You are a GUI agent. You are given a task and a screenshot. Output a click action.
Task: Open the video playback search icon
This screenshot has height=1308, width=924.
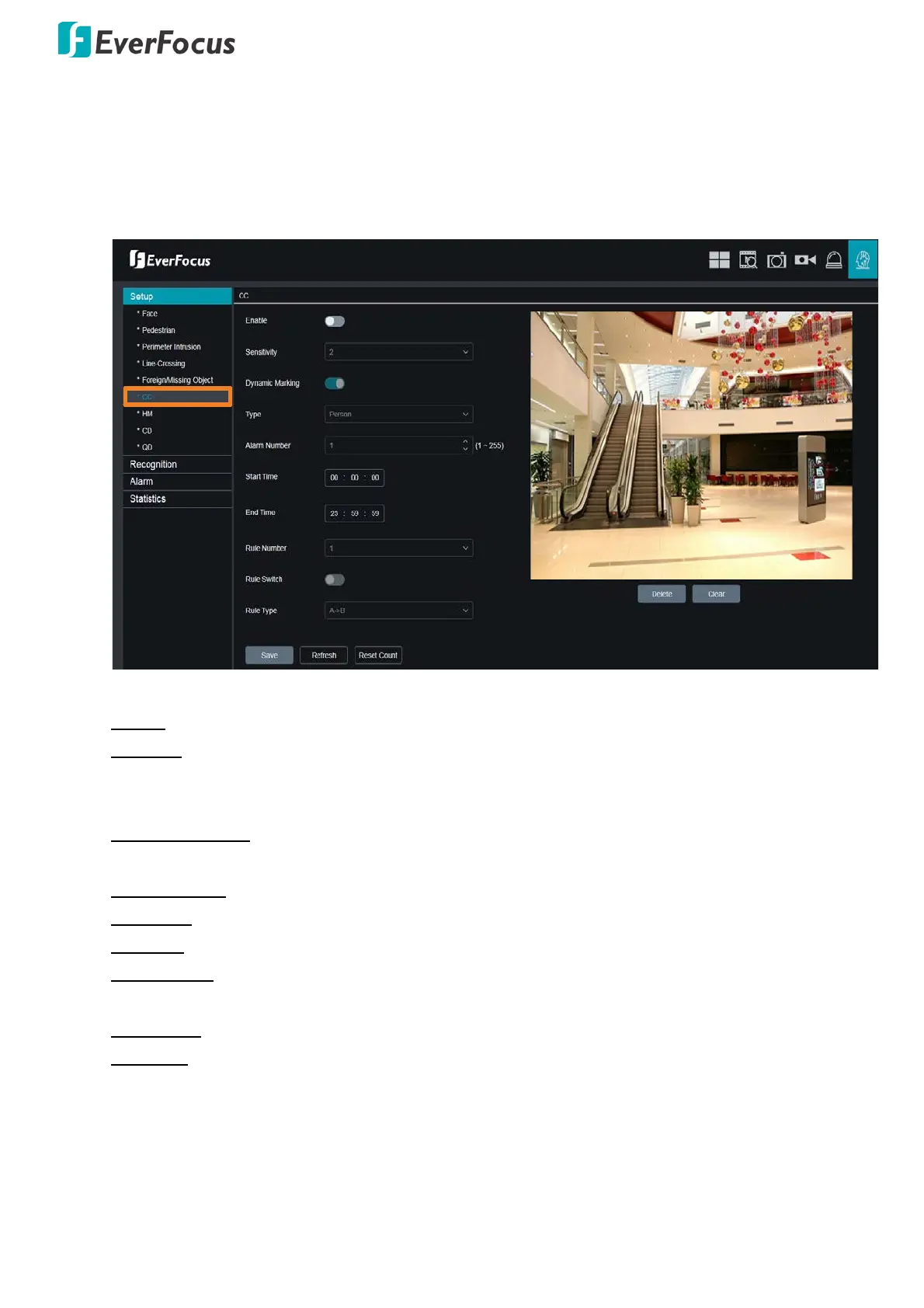[x=748, y=260]
